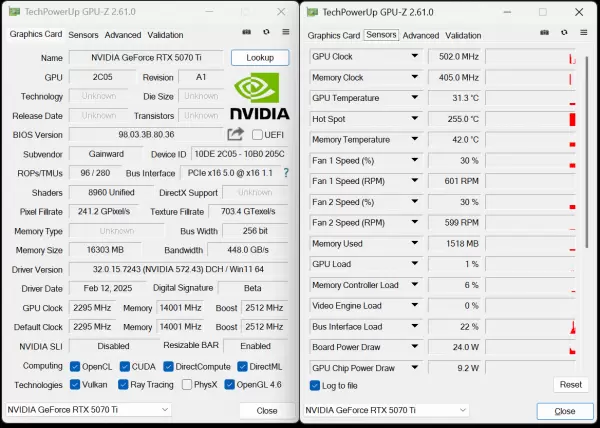
Task: Switch to Validation tab in left window
Action: 165,35
